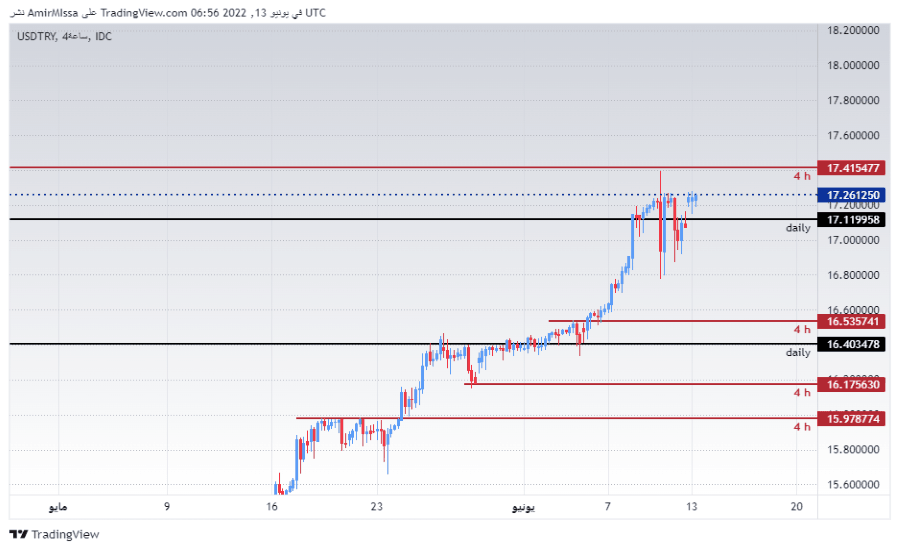Image resolution: width=900 pixels, height=550 pixels.
Task: Click the 18.200000 price axis value
Action: (853, 30)
